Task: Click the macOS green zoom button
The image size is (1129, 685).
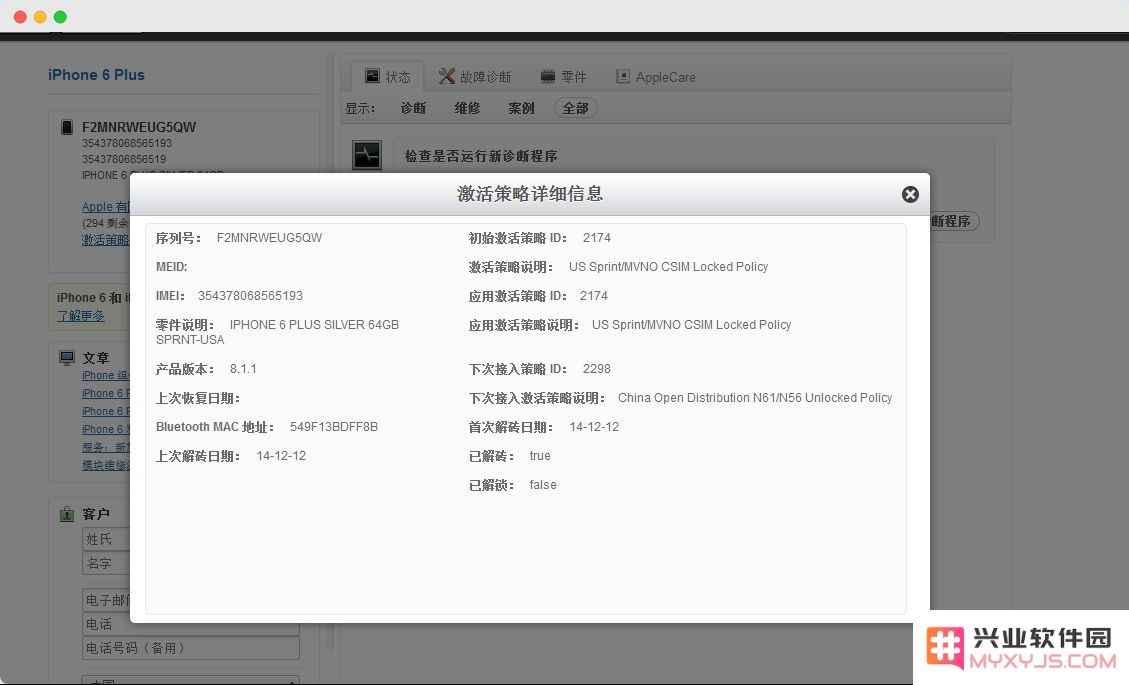Action: coord(60,17)
